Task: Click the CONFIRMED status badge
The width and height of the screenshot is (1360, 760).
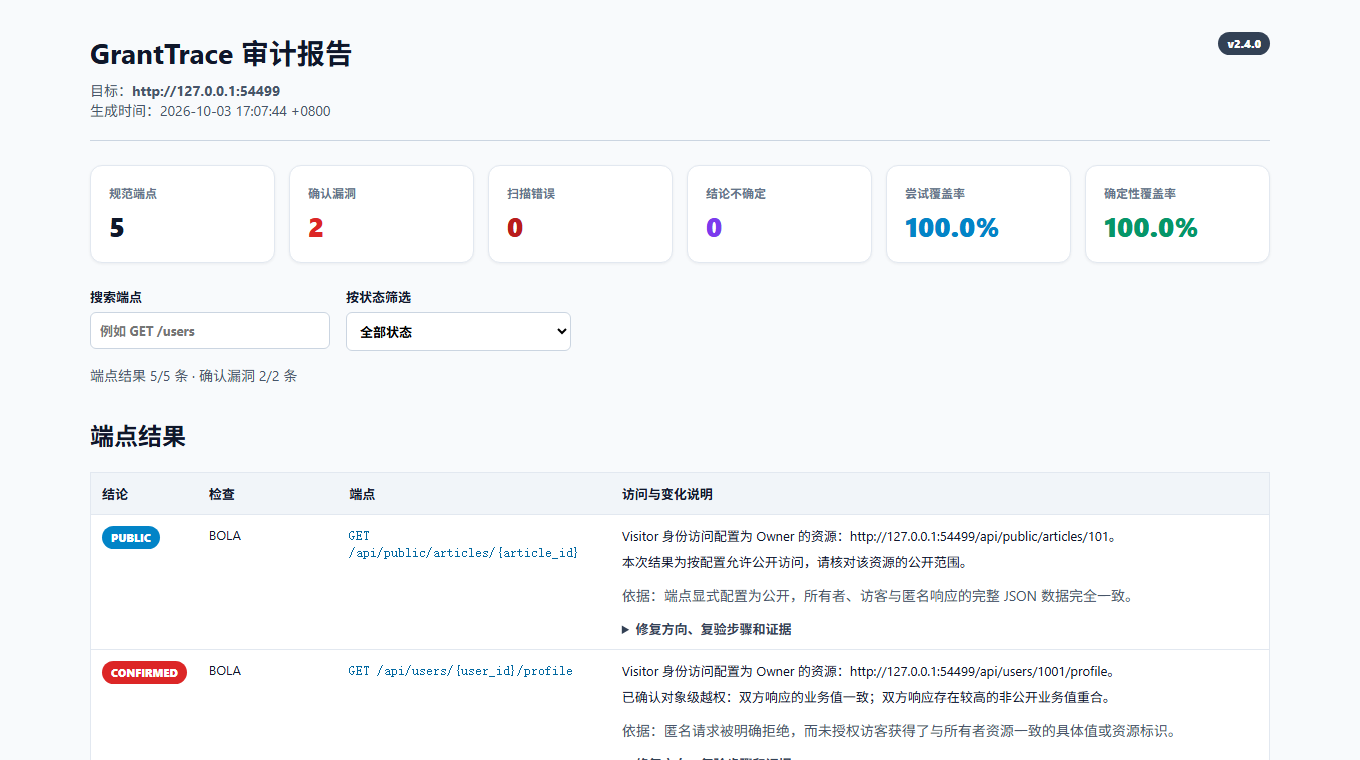Action: coord(144,673)
